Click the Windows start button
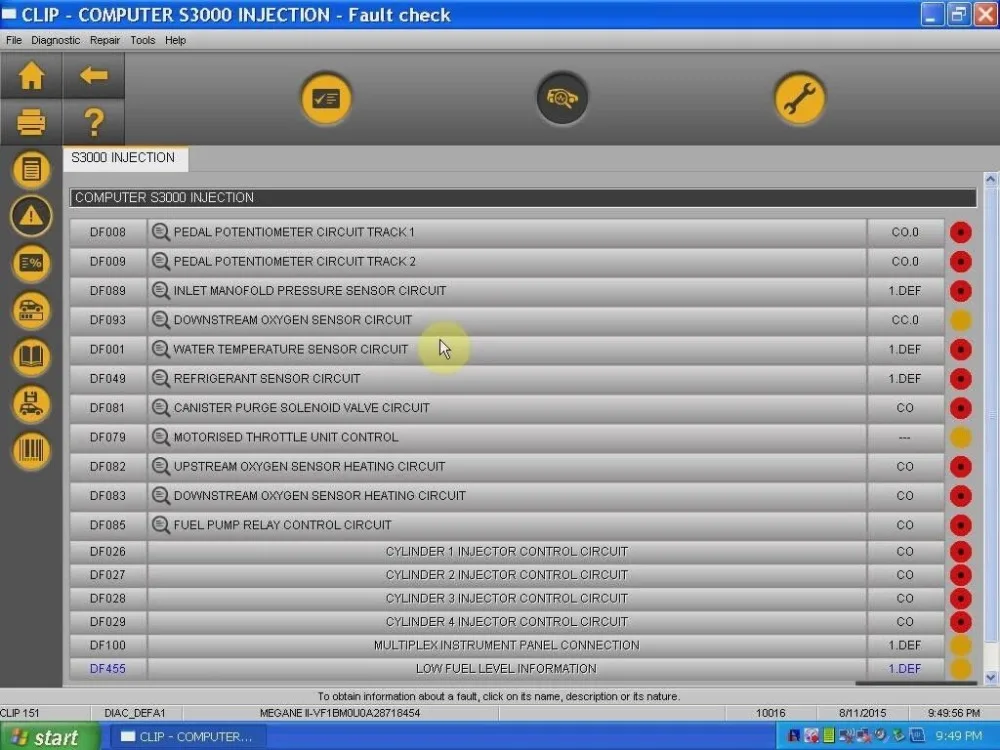Image resolution: width=1000 pixels, height=750 pixels. coord(49,737)
